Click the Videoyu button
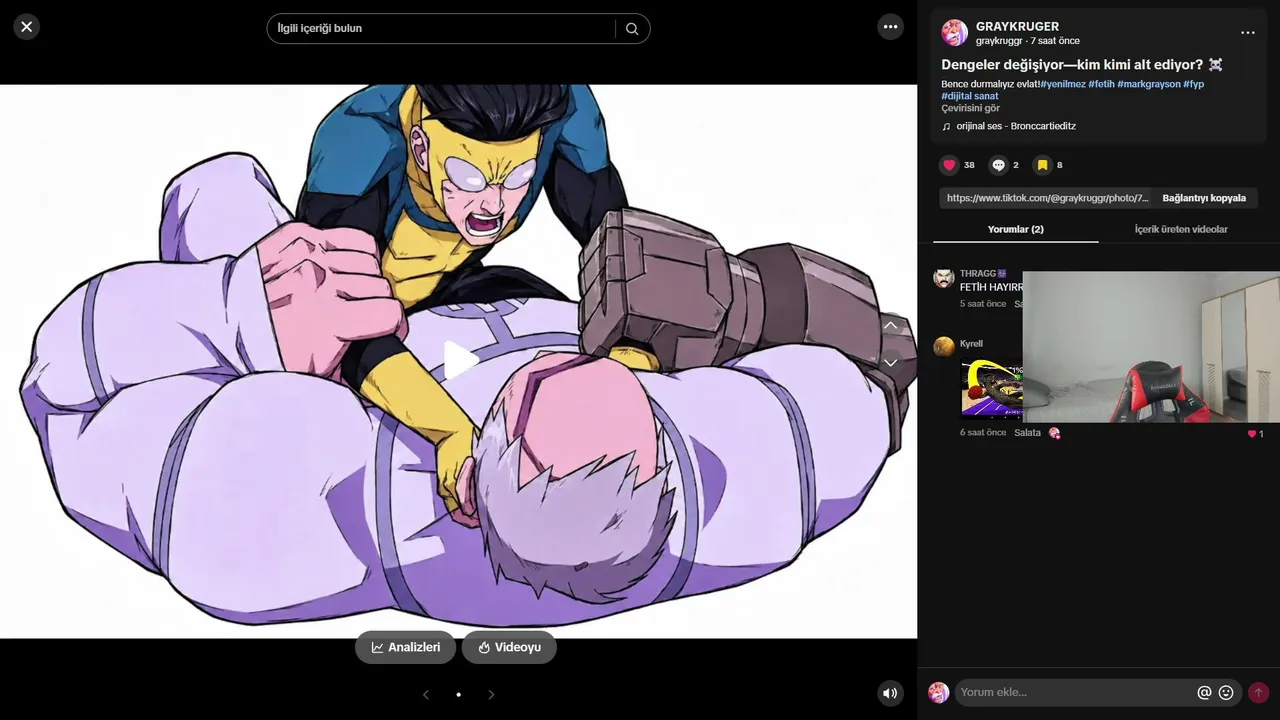Screen dimensions: 1280x720 coord(509,647)
